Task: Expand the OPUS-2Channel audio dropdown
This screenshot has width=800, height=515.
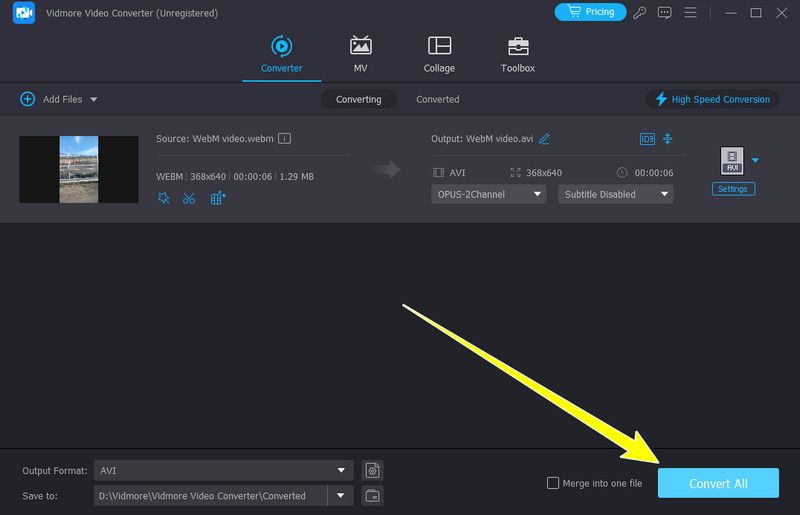Action: click(x=488, y=194)
